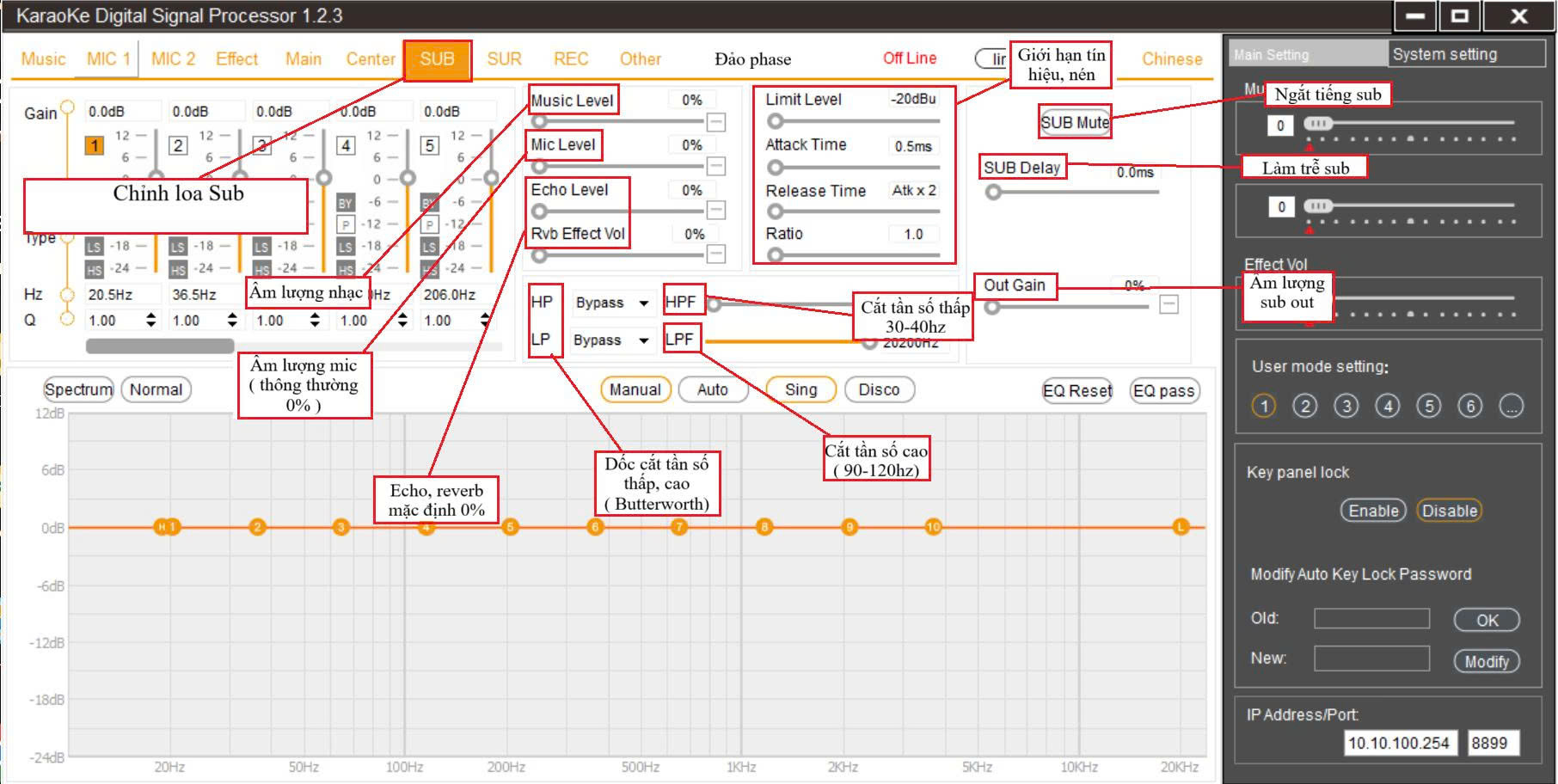Adjust the SUB Delay slider

(x=1072, y=192)
